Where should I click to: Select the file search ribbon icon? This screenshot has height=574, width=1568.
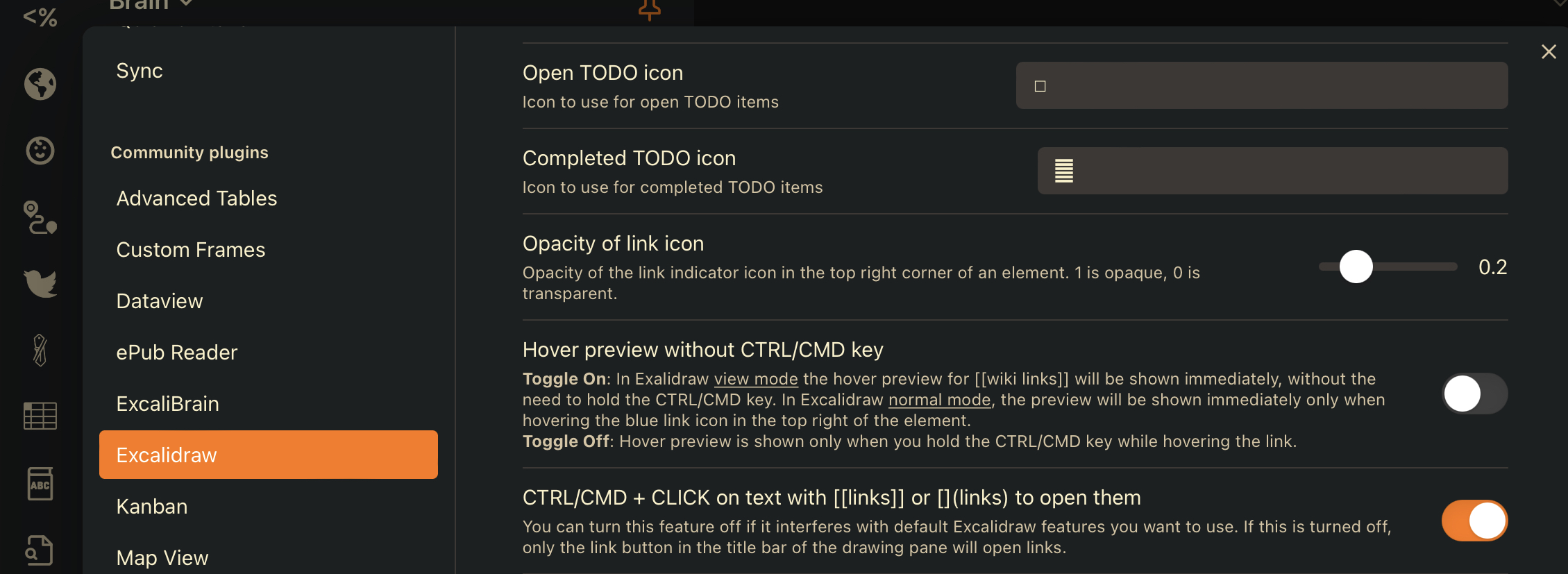40,550
